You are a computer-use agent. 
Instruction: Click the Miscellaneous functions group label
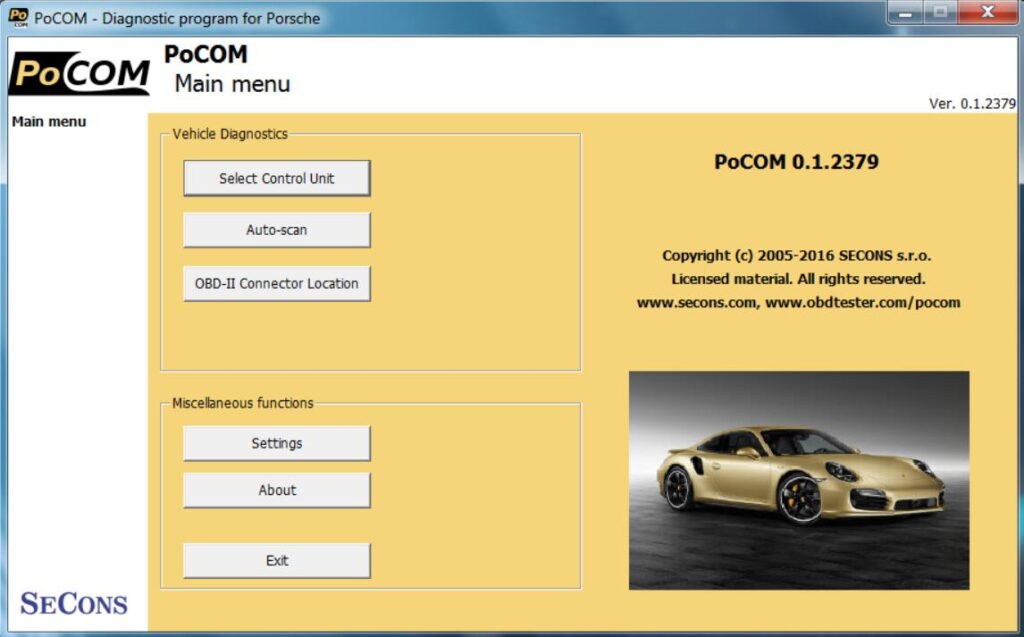click(x=241, y=403)
